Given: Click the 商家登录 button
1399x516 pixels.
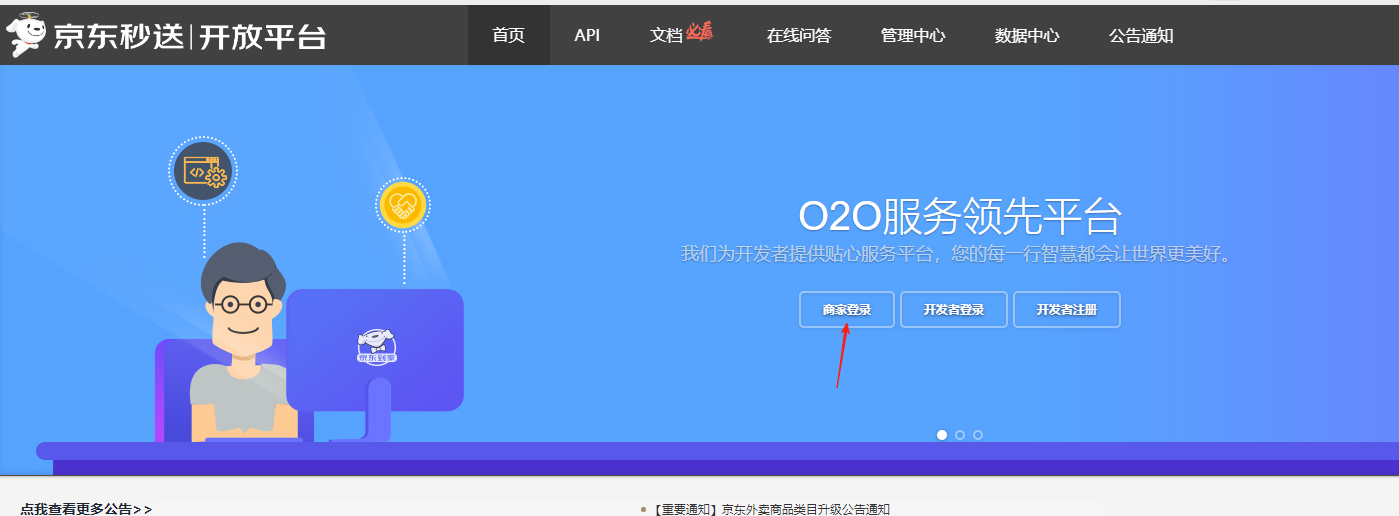Looking at the screenshot, I should pos(847,310).
